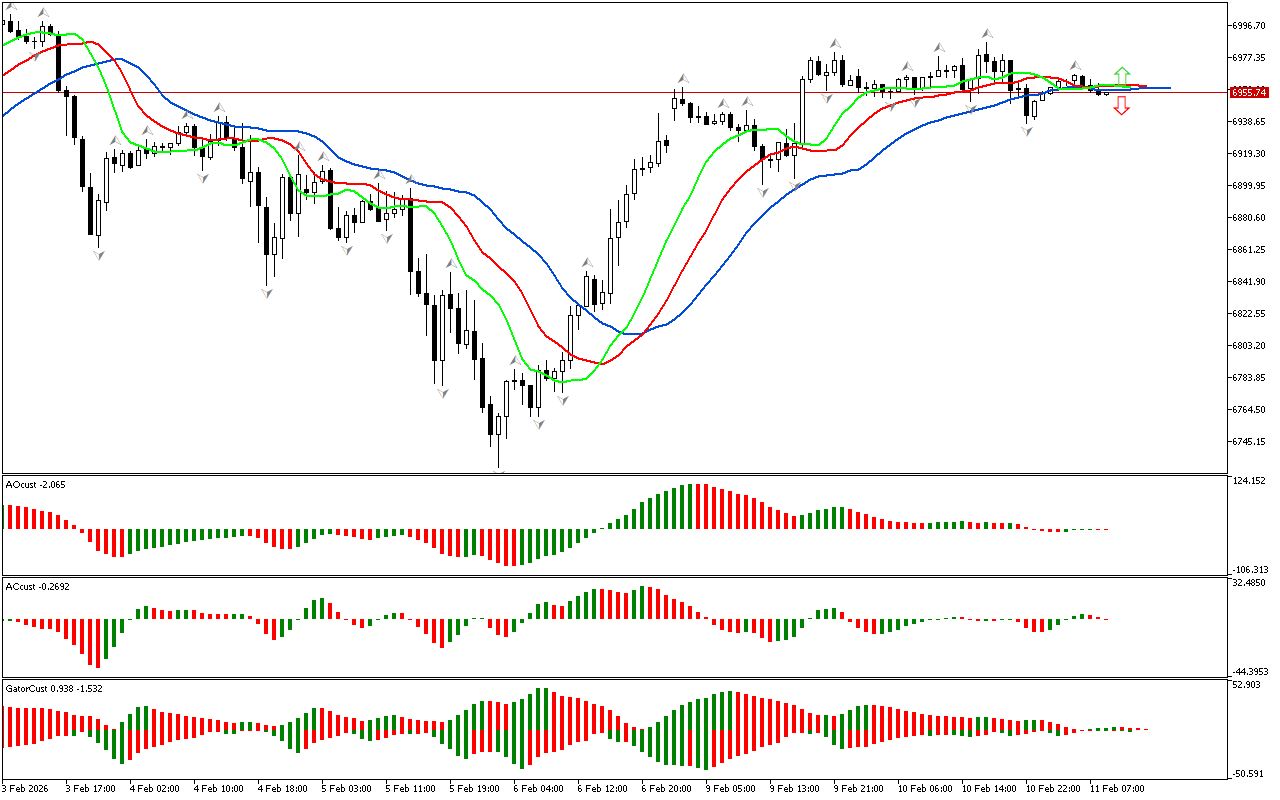Click the 6996.70 price scale label
1280x800 pixels.
(1249, 25)
